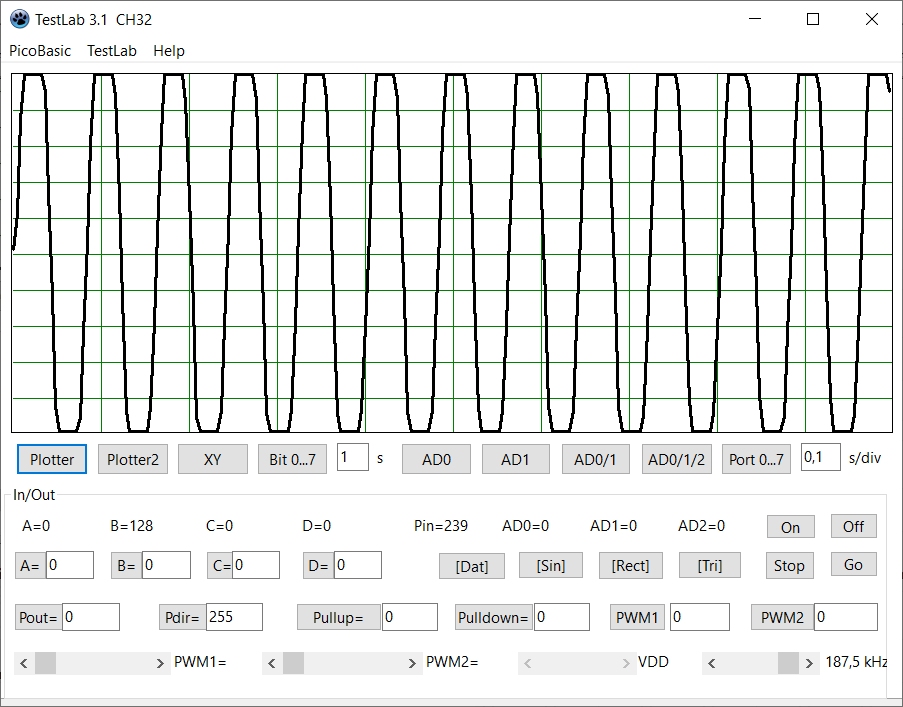Select the Plotter2 mode button
This screenshot has height=707, width=903.
[x=133, y=459]
